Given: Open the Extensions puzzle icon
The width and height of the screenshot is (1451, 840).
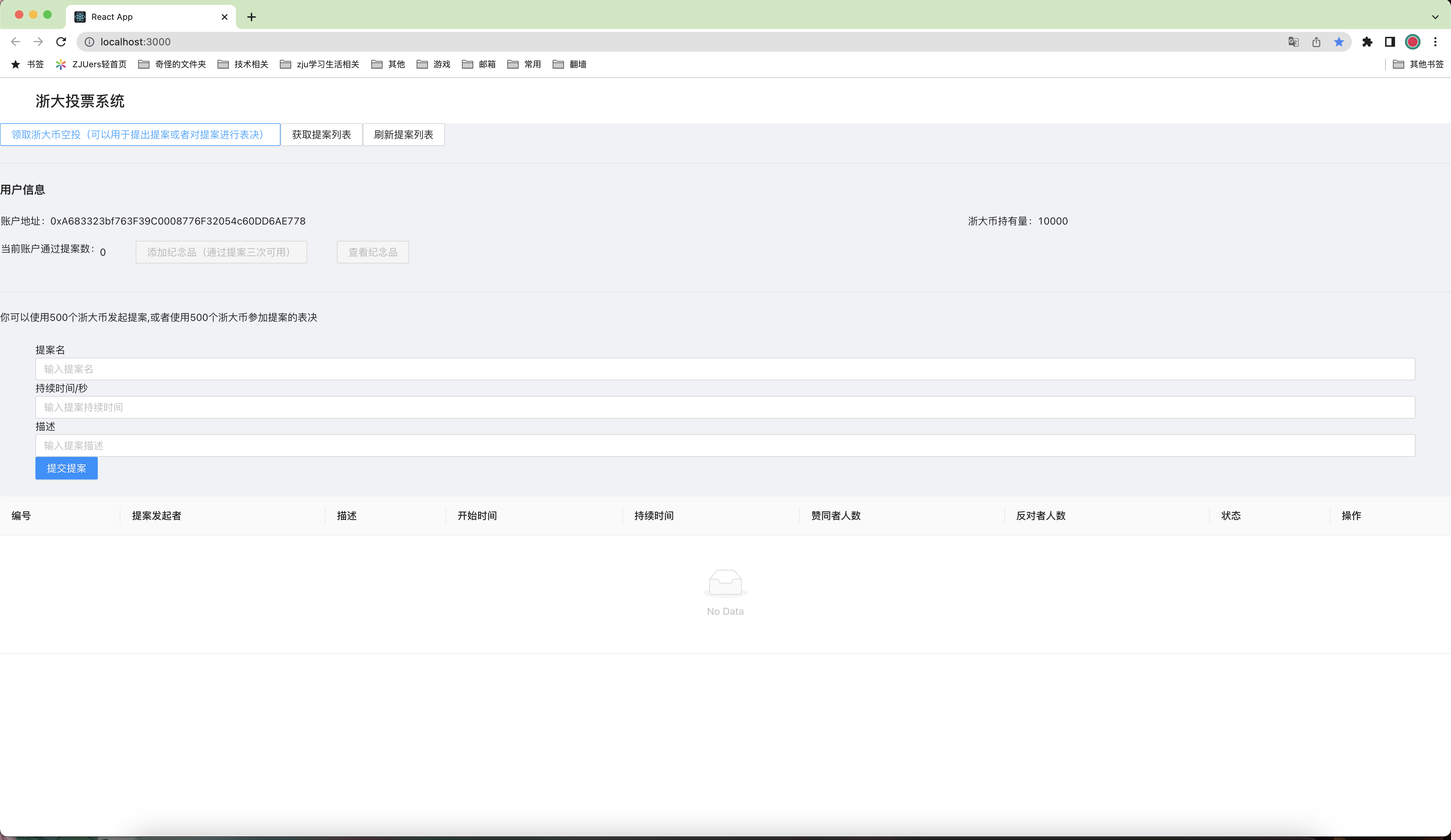Looking at the screenshot, I should click(x=1367, y=41).
